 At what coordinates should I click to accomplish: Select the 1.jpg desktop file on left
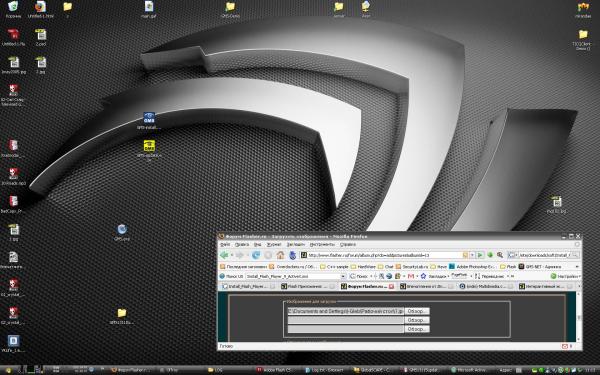coord(14,232)
